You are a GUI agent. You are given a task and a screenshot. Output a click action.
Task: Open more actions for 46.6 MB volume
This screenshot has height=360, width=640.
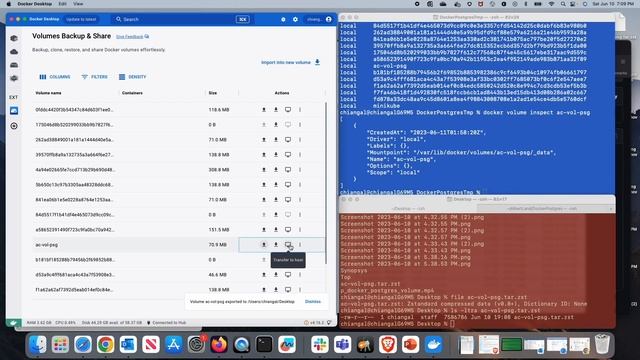pyautogui.click(x=300, y=275)
